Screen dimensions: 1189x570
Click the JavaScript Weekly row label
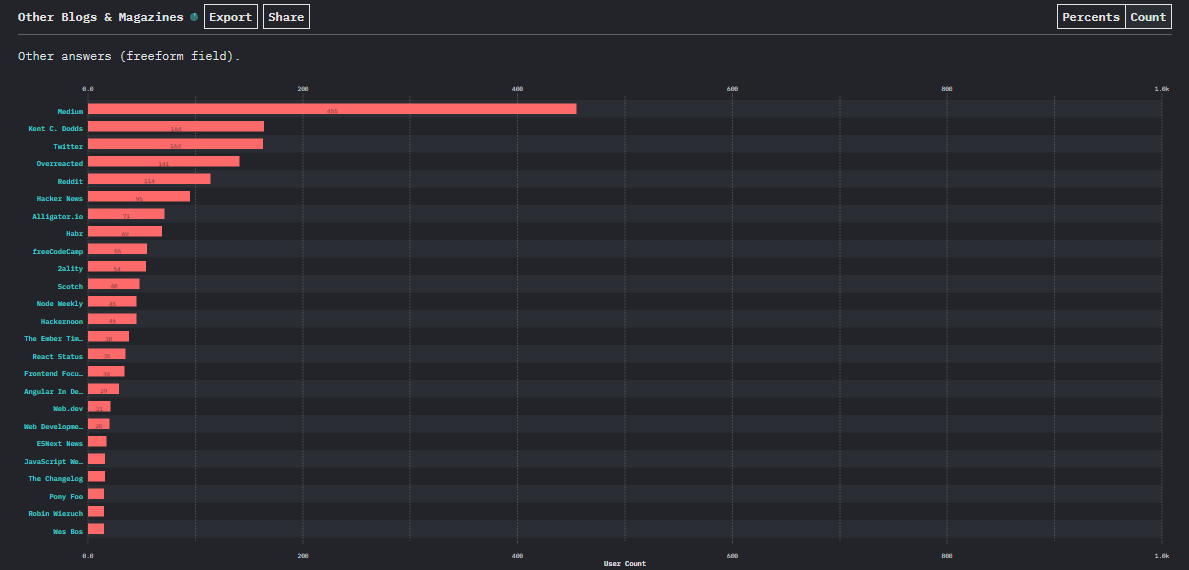coord(54,462)
